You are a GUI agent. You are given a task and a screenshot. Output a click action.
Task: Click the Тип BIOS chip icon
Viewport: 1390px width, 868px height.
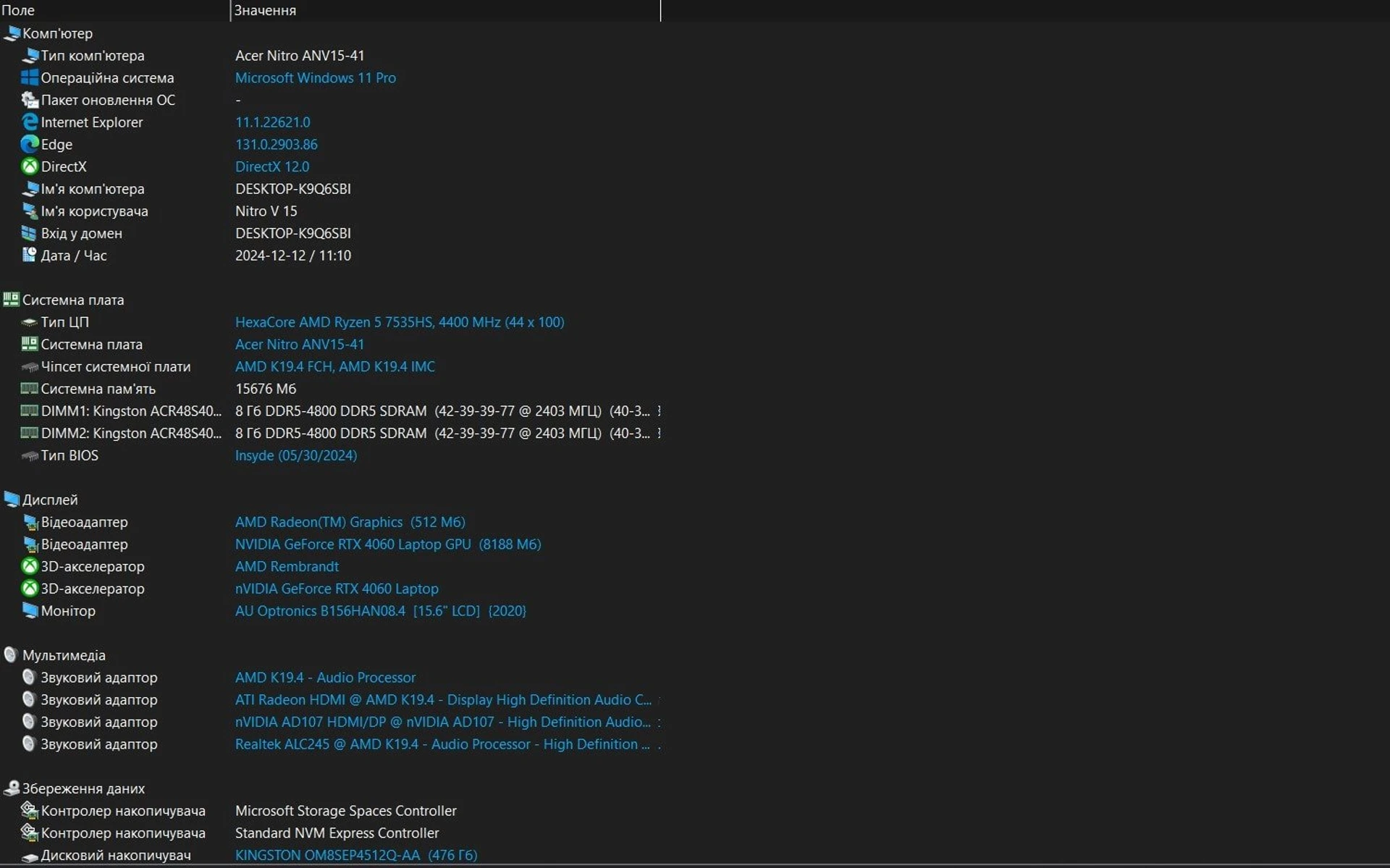tap(30, 455)
